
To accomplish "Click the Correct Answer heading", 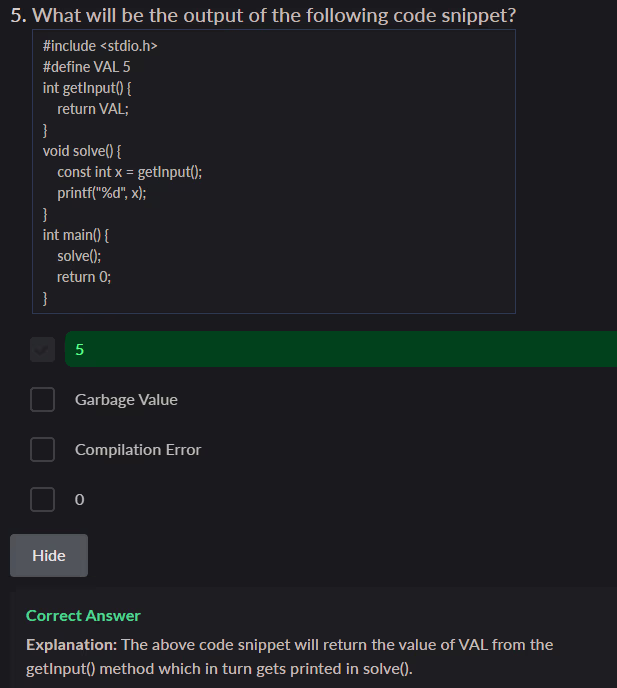I will point(83,616).
